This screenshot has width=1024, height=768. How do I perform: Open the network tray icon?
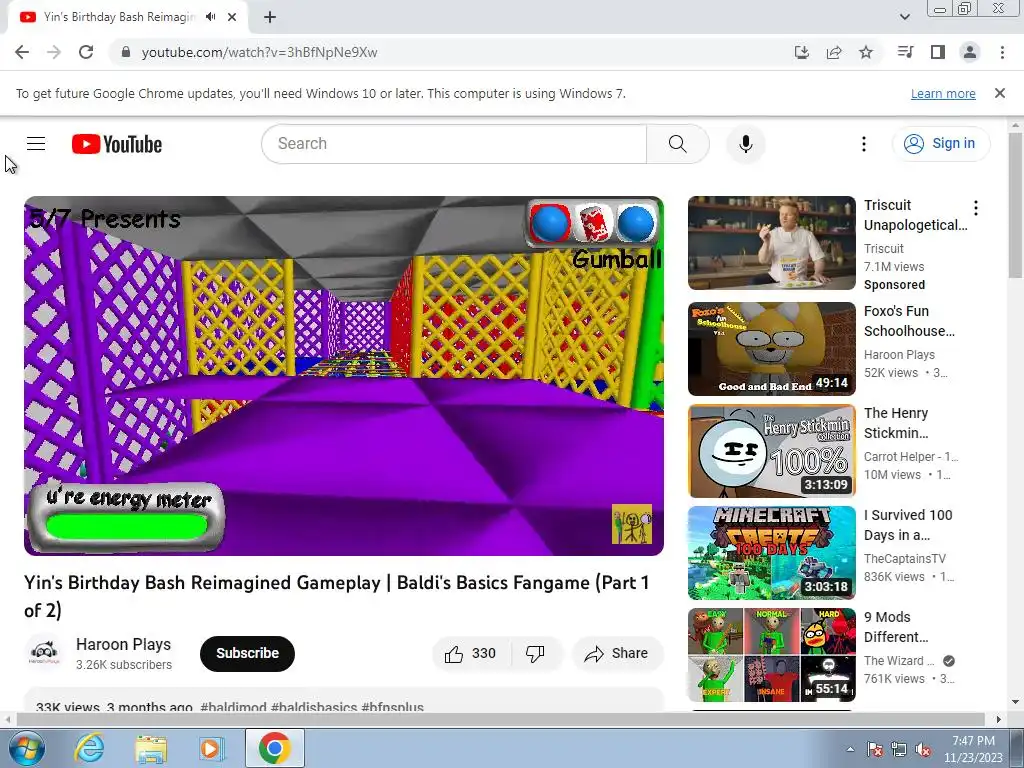pos(899,749)
